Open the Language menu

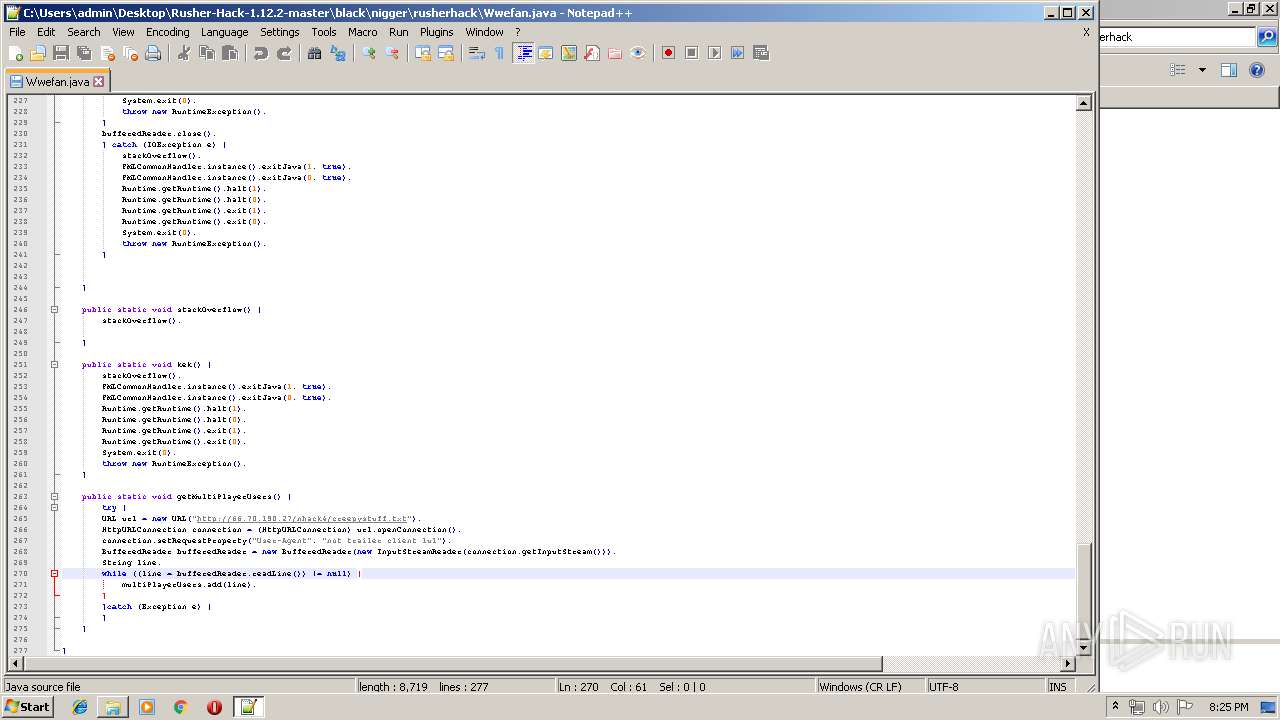(x=224, y=32)
